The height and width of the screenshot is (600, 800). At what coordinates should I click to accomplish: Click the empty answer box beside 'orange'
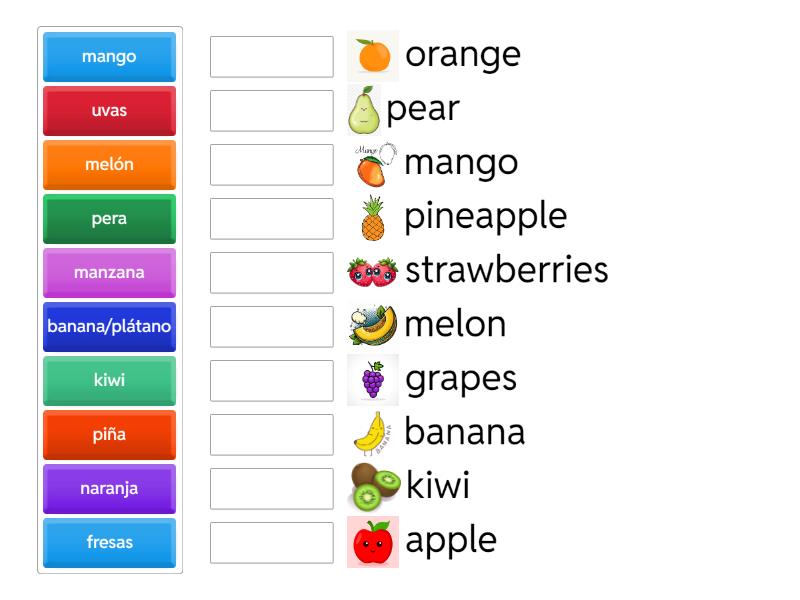pyautogui.click(x=271, y=57)
